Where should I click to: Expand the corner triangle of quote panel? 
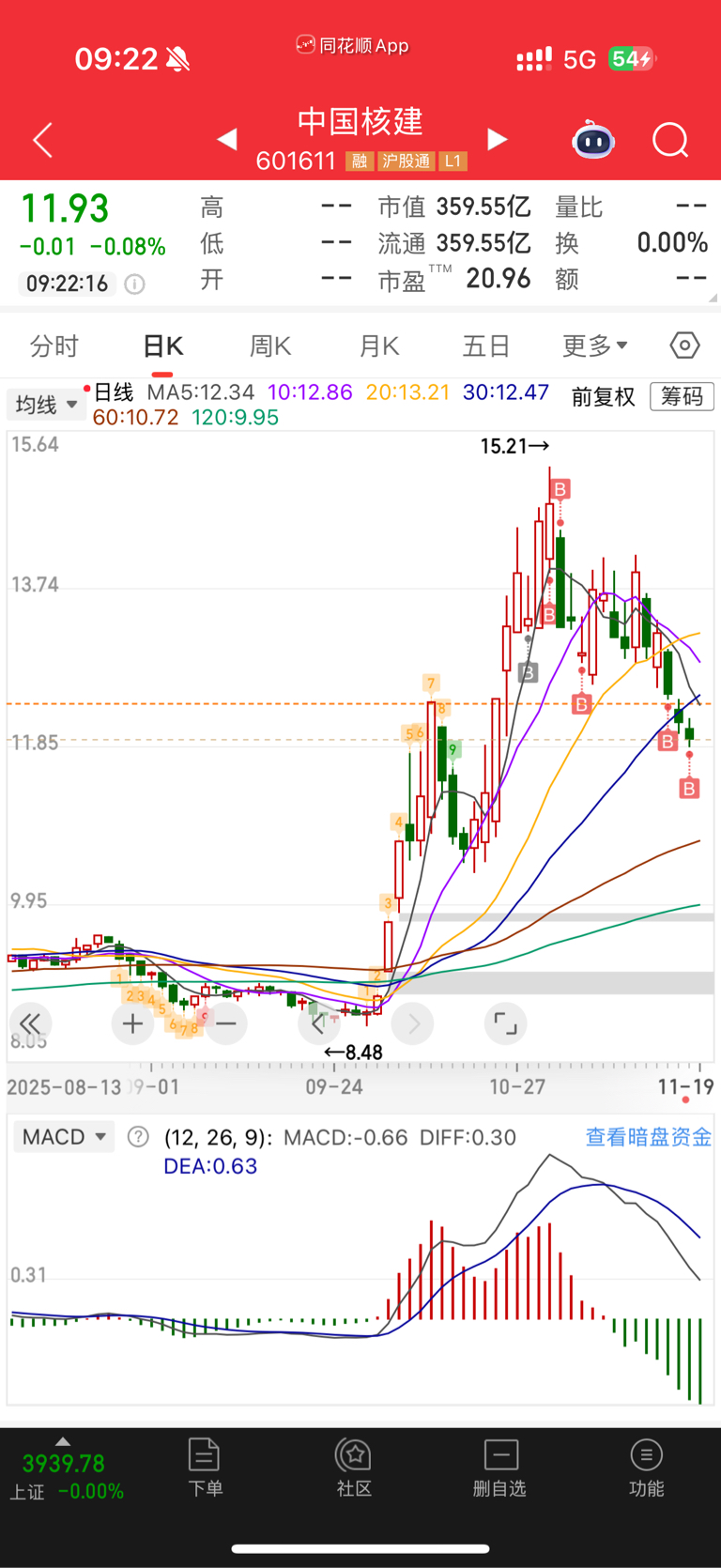point(713,298)
